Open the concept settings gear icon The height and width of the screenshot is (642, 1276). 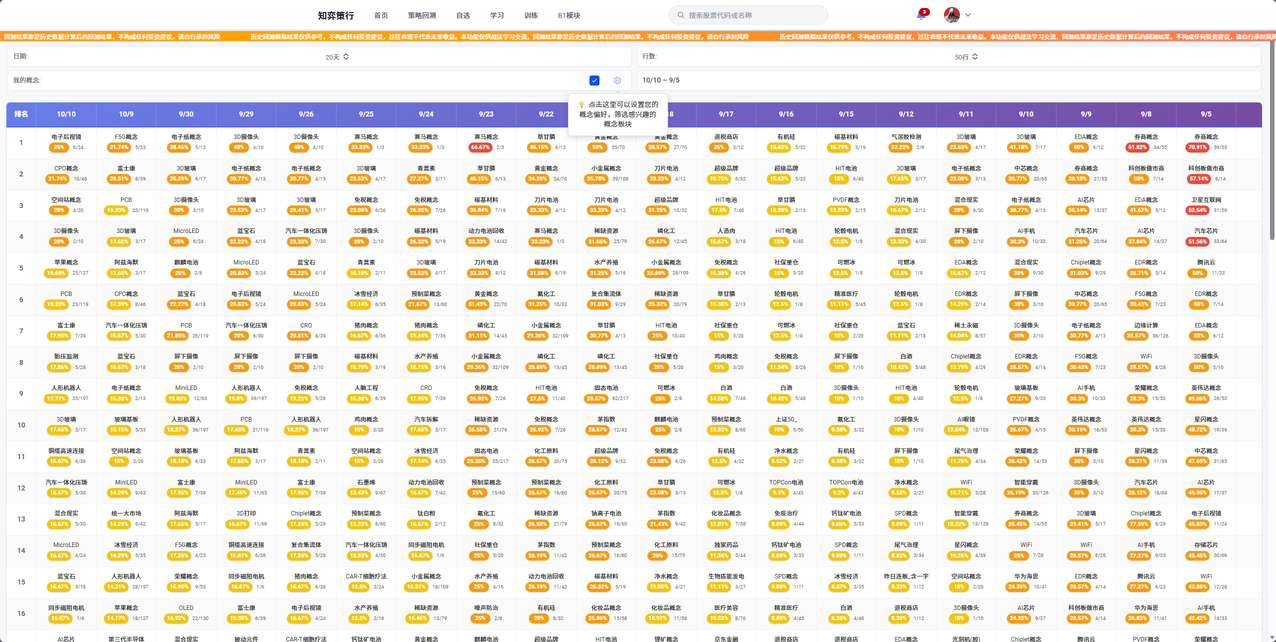point(617,80)
